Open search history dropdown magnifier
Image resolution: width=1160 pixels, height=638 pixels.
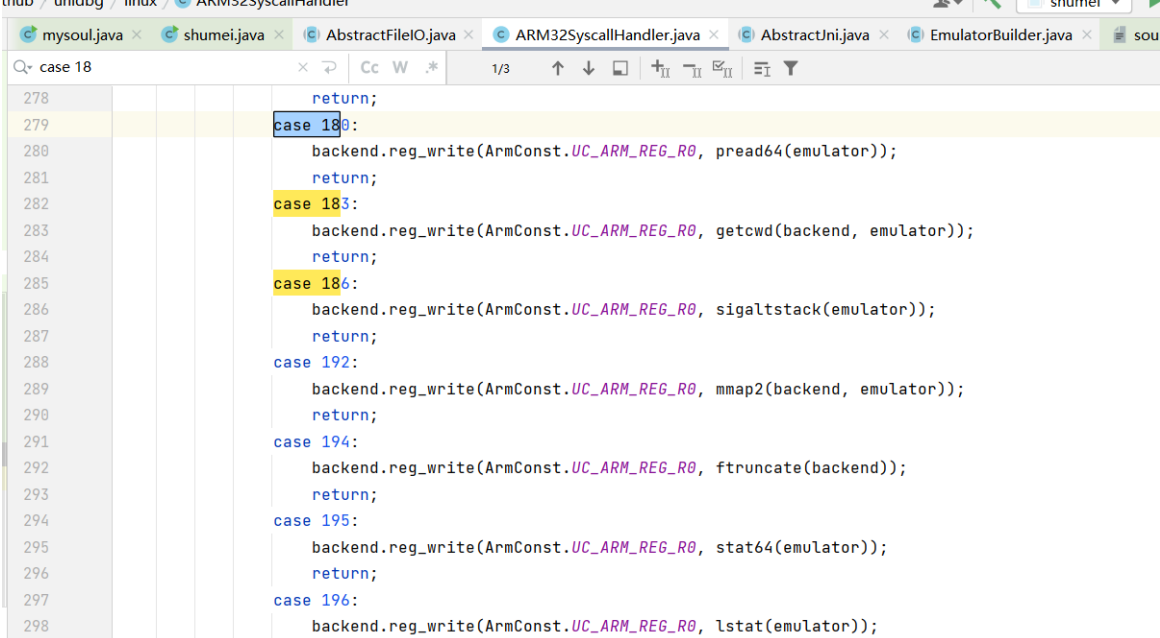[x=22, y=67]
